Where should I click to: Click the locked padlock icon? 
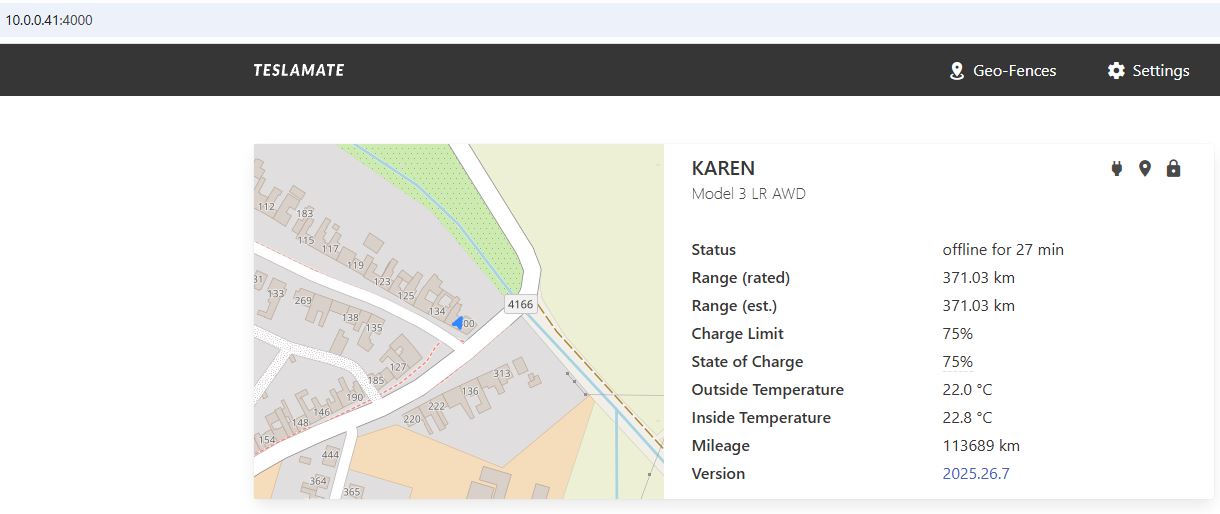pos(1174,168)
